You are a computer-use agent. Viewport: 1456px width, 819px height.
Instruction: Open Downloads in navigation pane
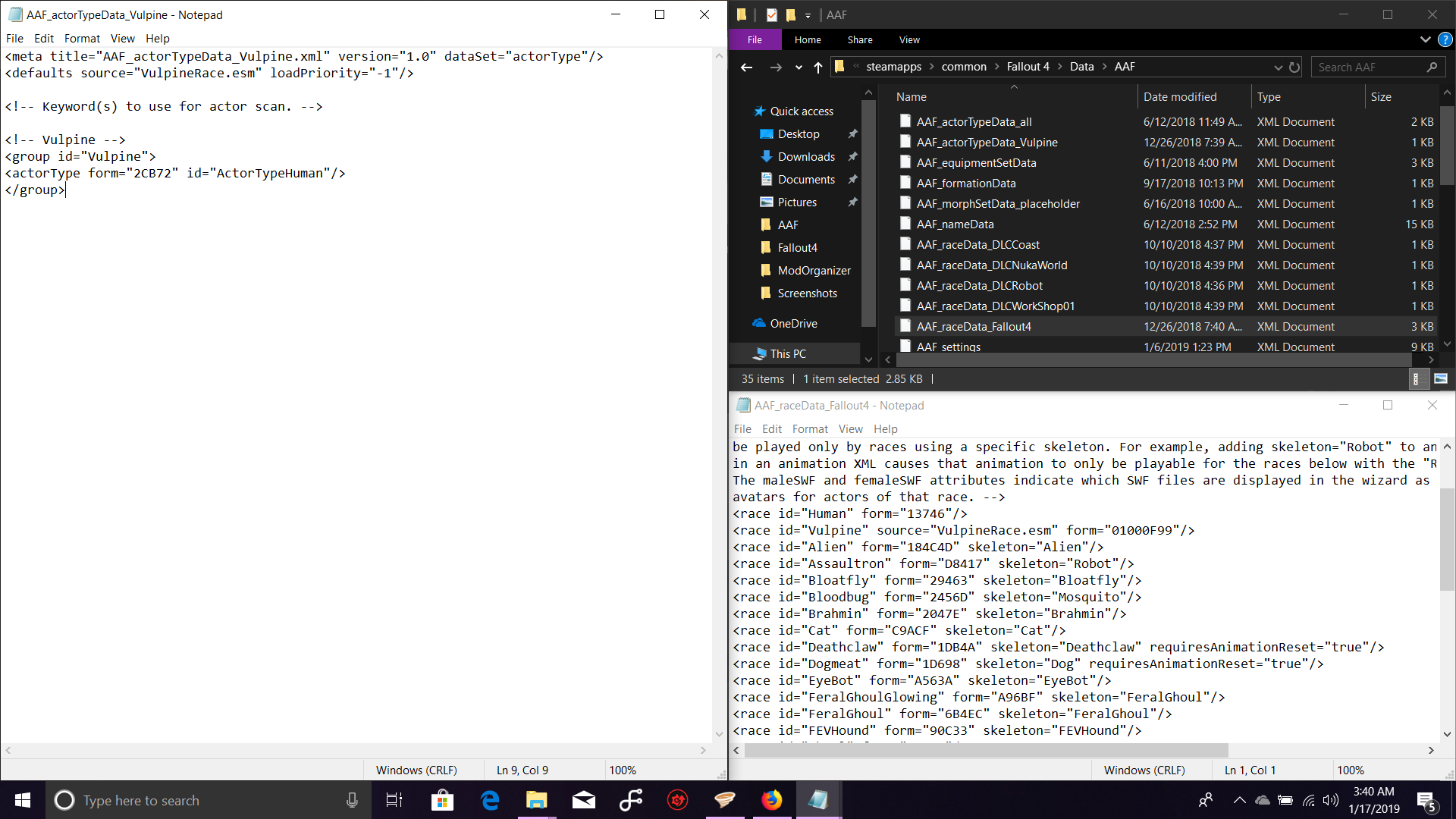(x=806, y=156)
